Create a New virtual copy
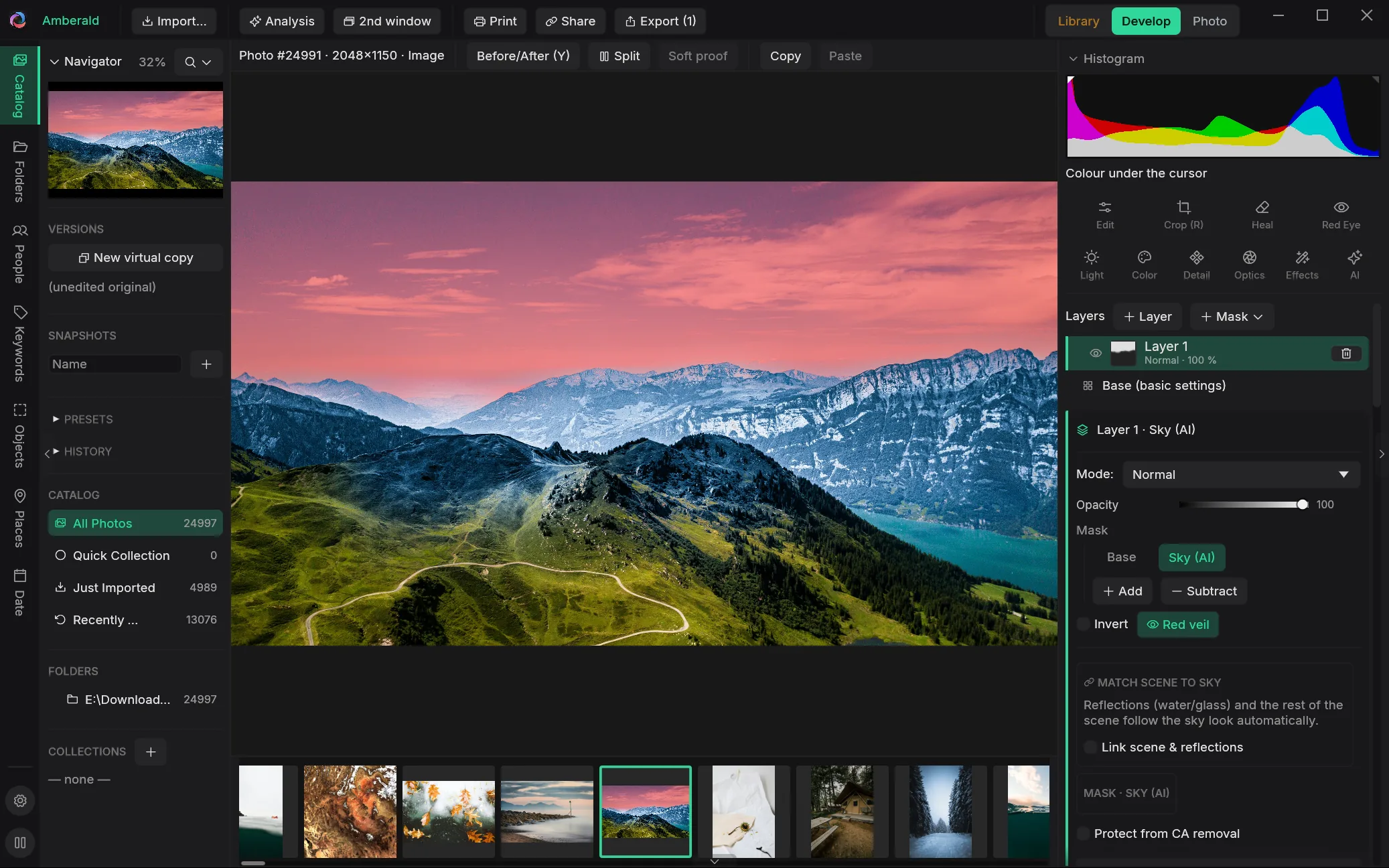Screen dimensions: 1389x868 coord(135,257)
